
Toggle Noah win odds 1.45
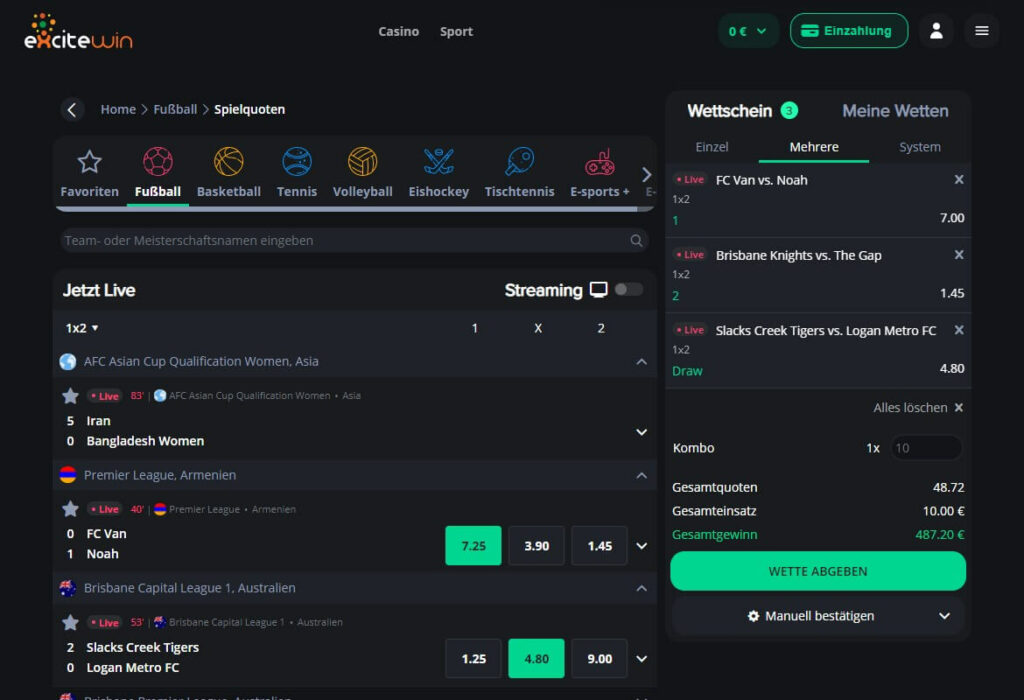pyautogui.click(x=599, y=545)
